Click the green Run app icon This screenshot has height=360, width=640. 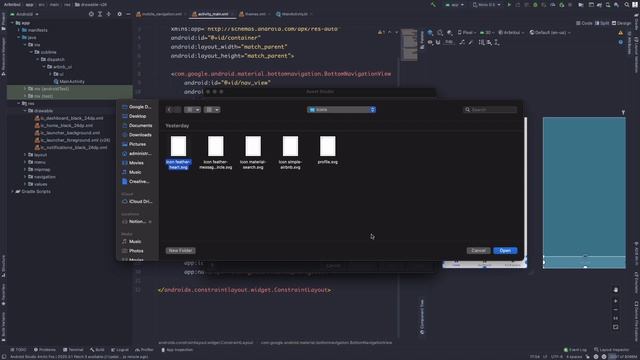click(509, 5)
